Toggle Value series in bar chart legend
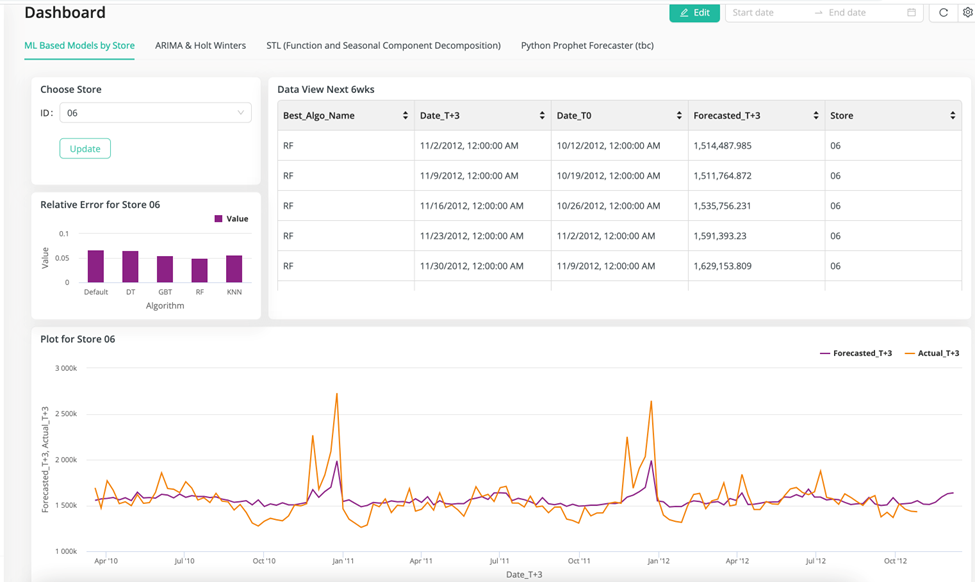 coord(231,219)
